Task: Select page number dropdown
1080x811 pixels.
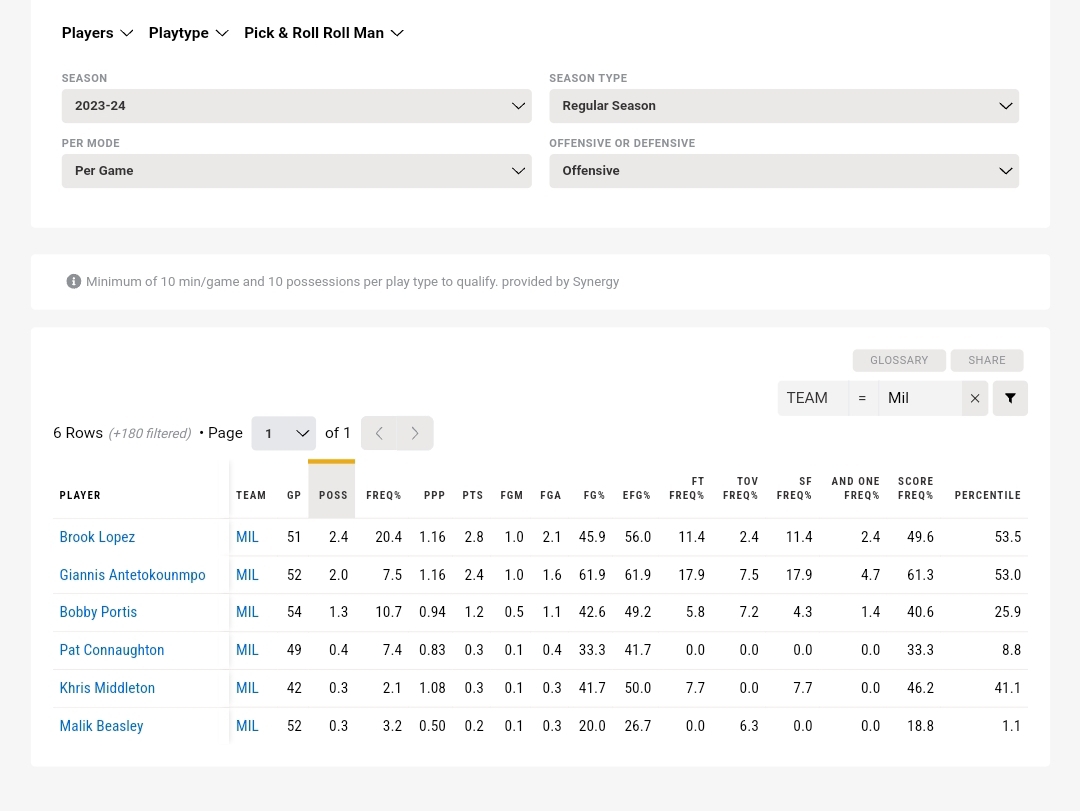Action: (x=284, y=433)
